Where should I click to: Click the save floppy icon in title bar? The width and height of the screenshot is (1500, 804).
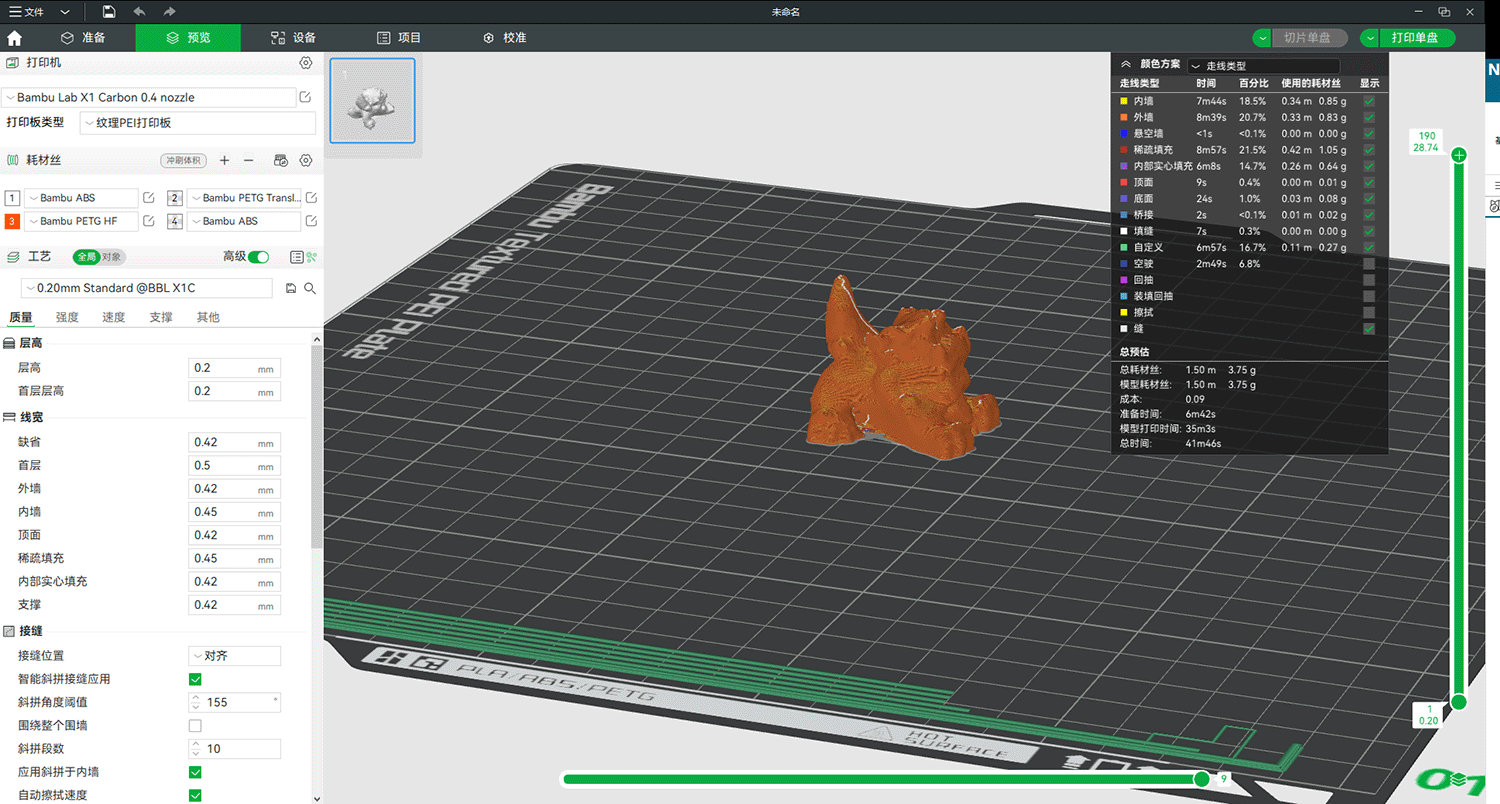(x=109, y=11)
